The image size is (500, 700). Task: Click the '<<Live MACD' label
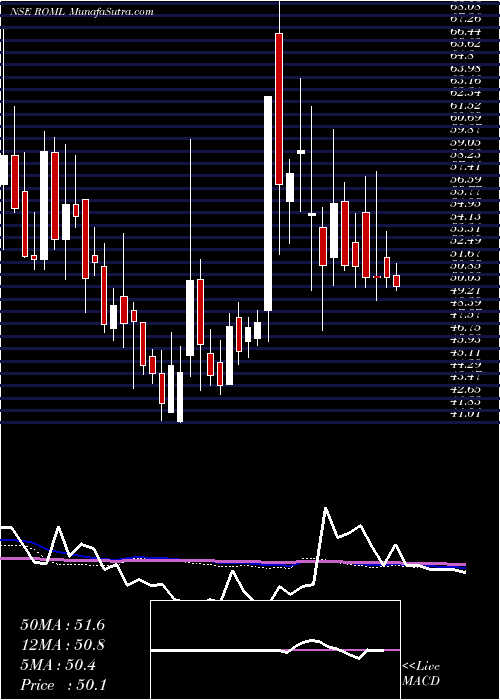point(421,674)
